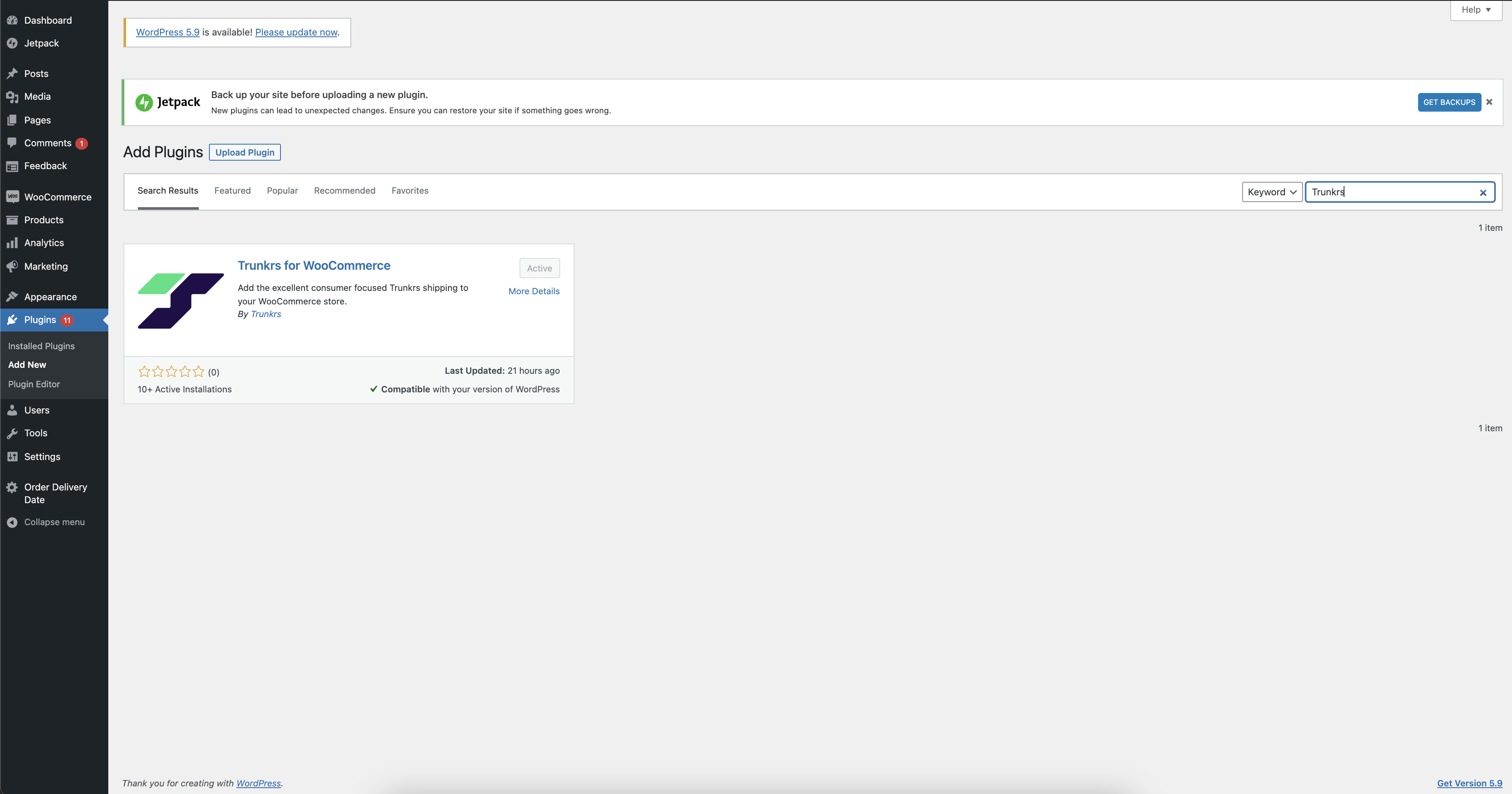The image size is (1512, 794).
Task: Select the Order Delivery Date gear icon
Action: (x=12, y=487)
